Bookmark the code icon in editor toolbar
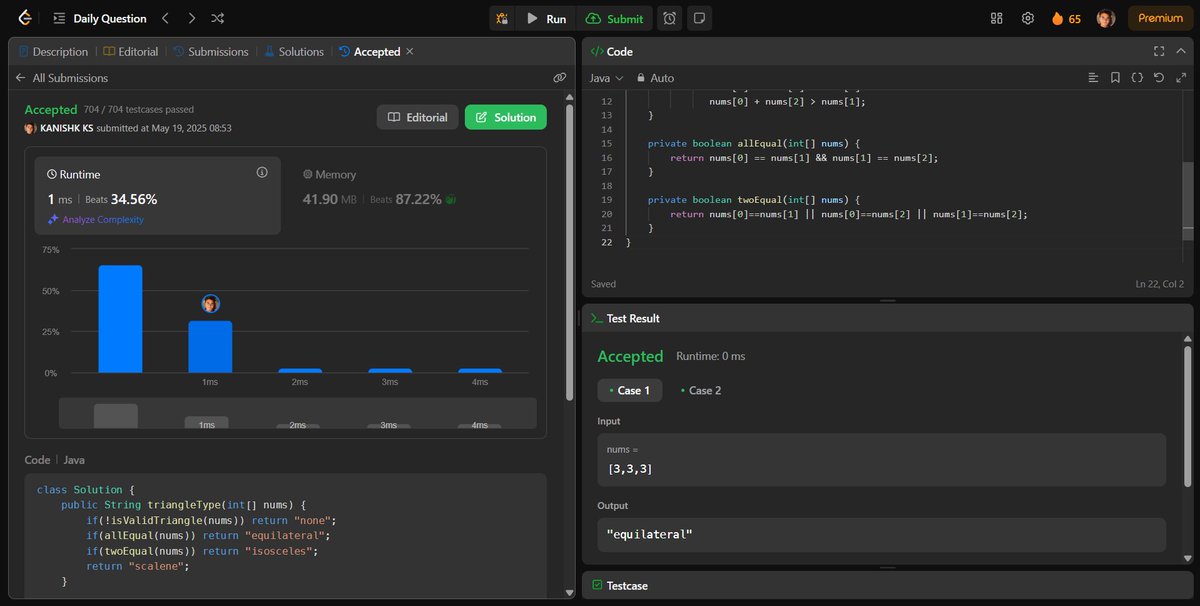 pos(1115,77)
